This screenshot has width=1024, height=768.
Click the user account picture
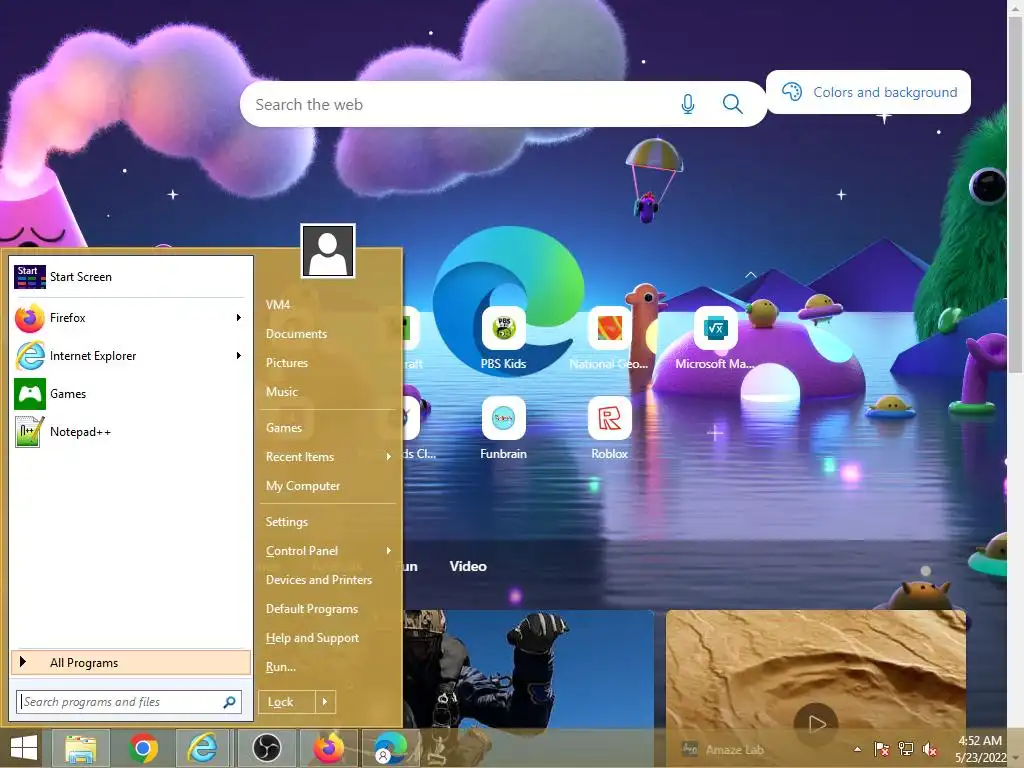click(328, 251)
